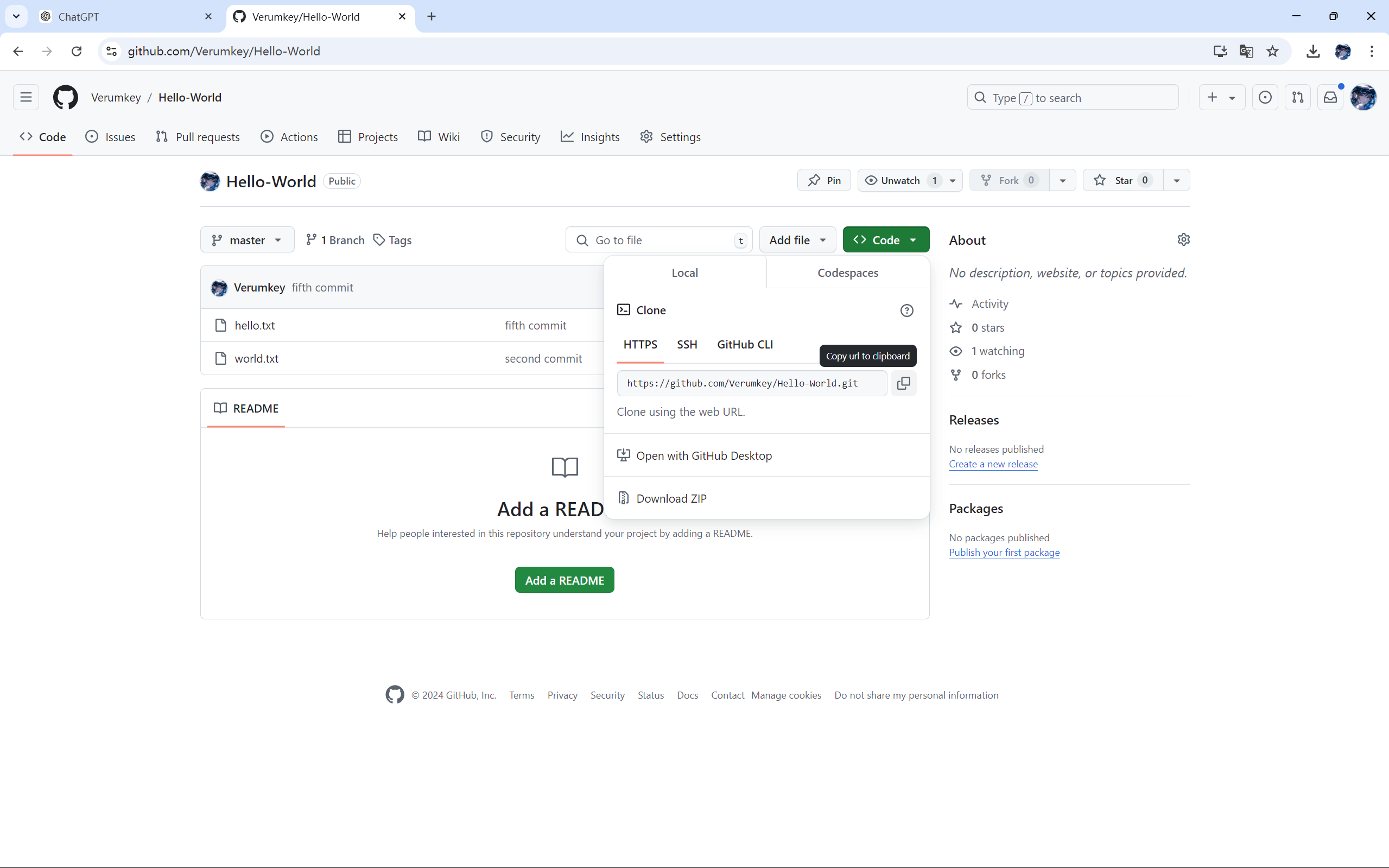Close the ChatGPT tab
The width and height of the screenshot is (1389, 868).
(x=208, y=17)
